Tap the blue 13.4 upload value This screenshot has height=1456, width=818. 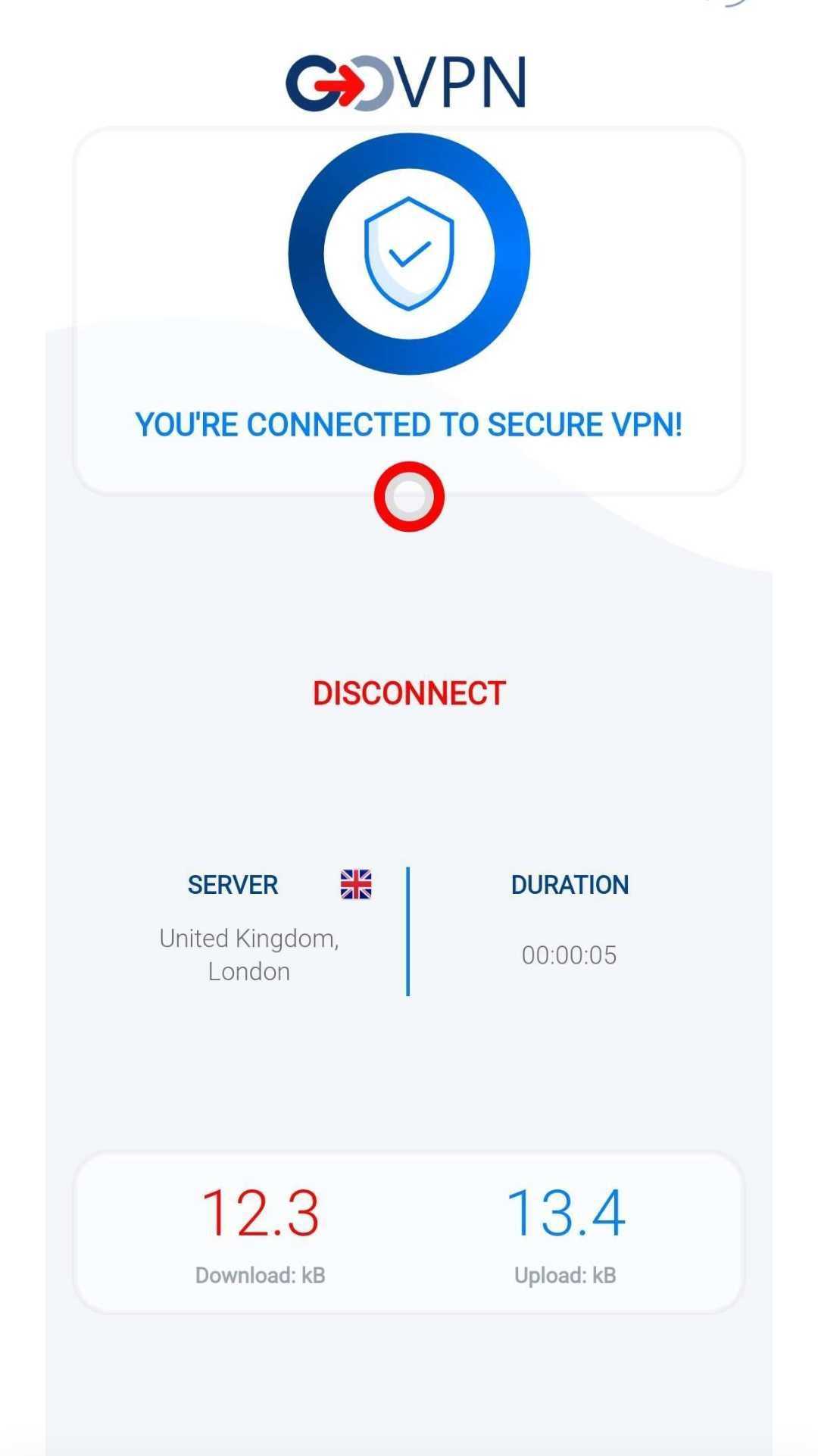(565, 1214)
